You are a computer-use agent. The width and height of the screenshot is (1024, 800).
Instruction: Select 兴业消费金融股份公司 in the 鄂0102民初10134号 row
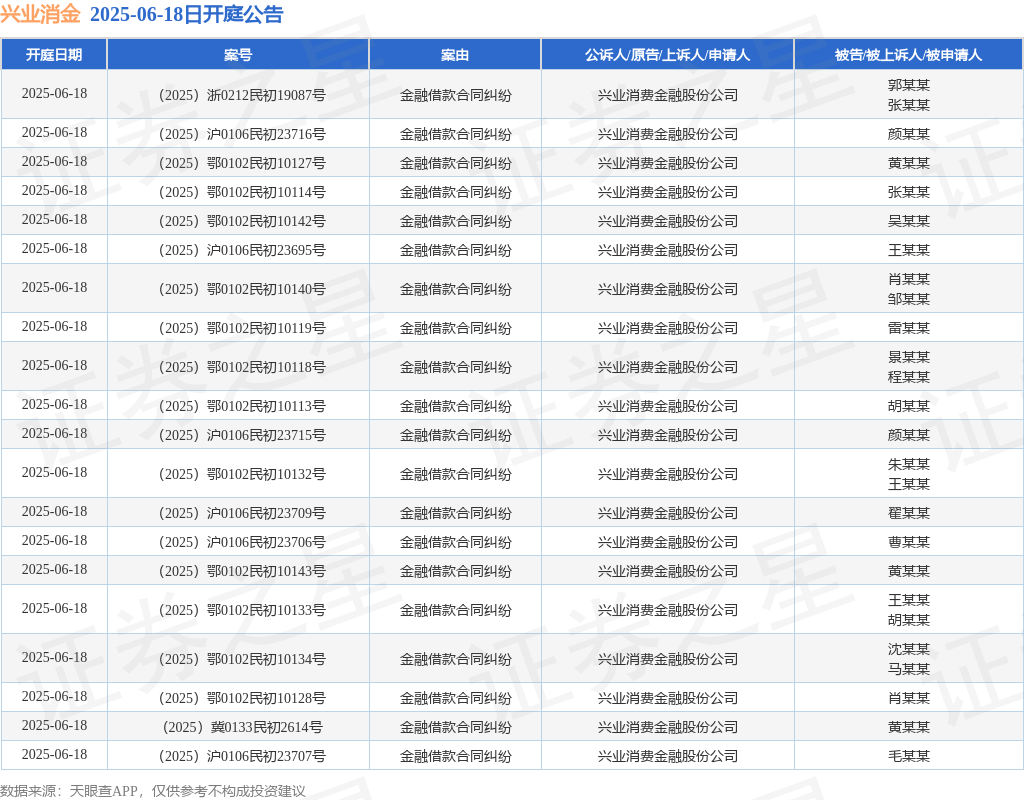point(667,659)
